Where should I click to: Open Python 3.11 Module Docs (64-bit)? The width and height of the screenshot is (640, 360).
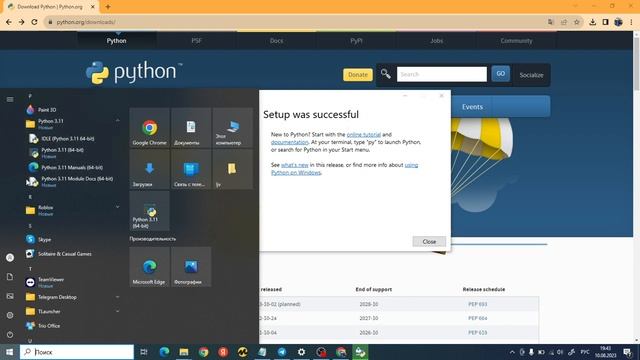coord(77,181)
